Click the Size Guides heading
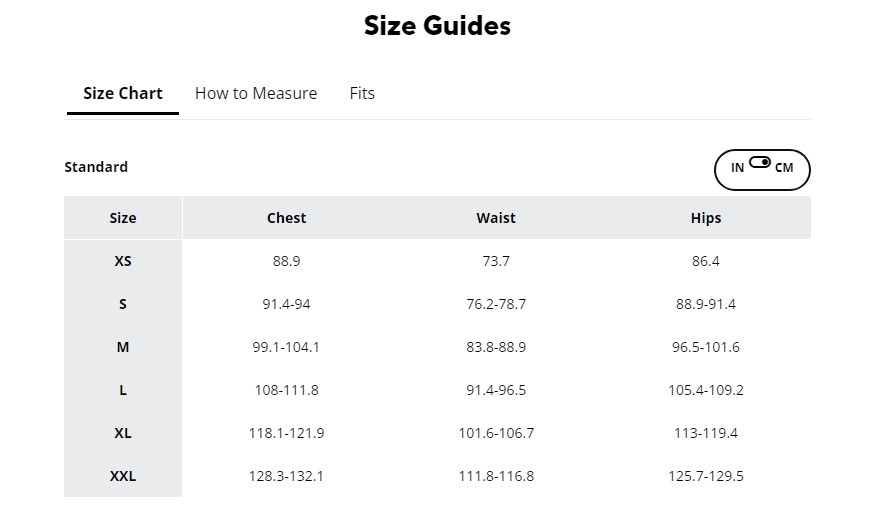 tap(437, 26)
